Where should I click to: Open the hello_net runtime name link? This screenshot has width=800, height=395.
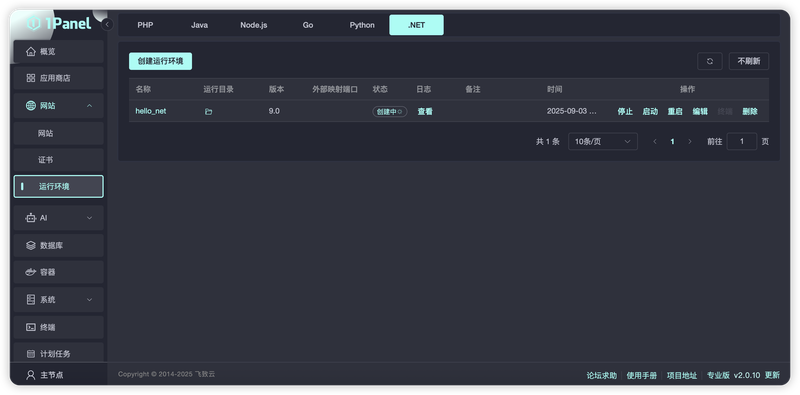[x=151, y=111]
